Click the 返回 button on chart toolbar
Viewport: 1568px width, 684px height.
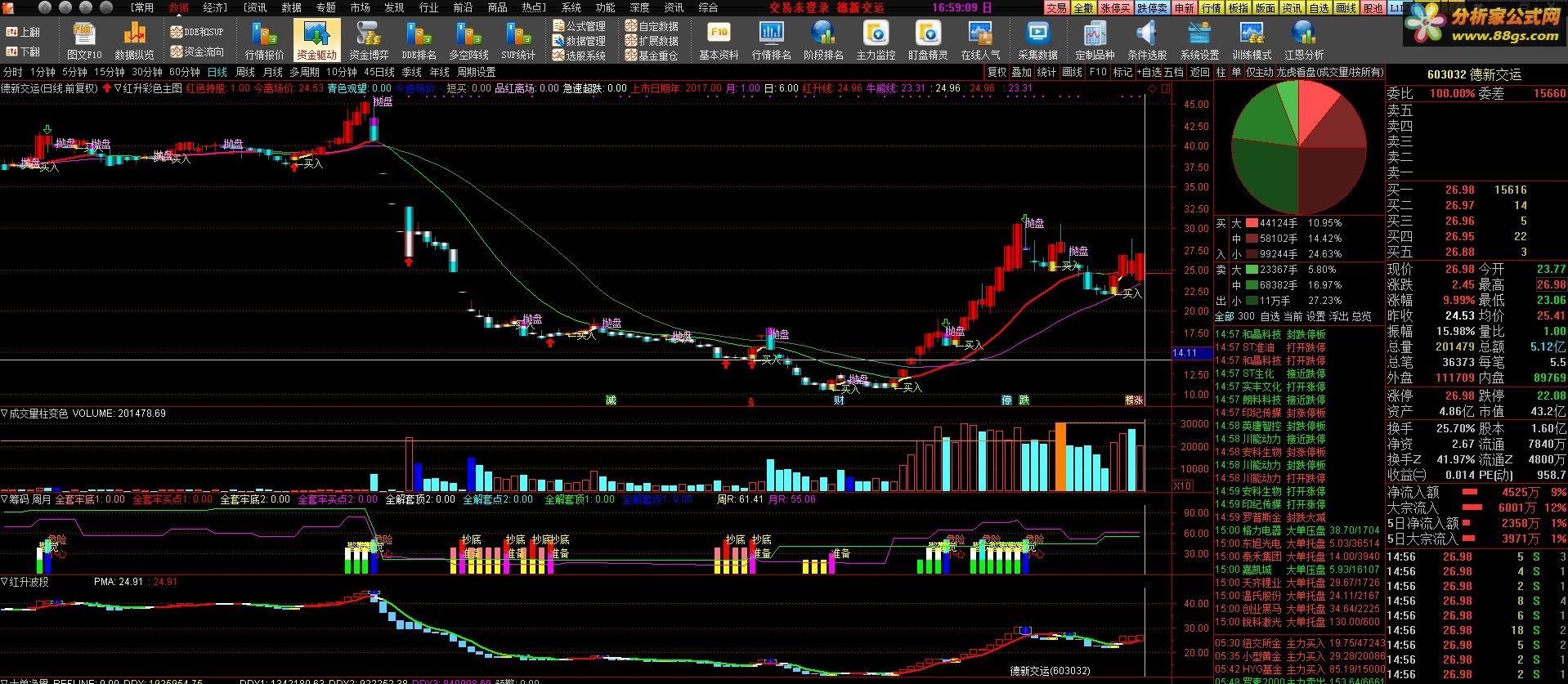tap(1199, 72)
